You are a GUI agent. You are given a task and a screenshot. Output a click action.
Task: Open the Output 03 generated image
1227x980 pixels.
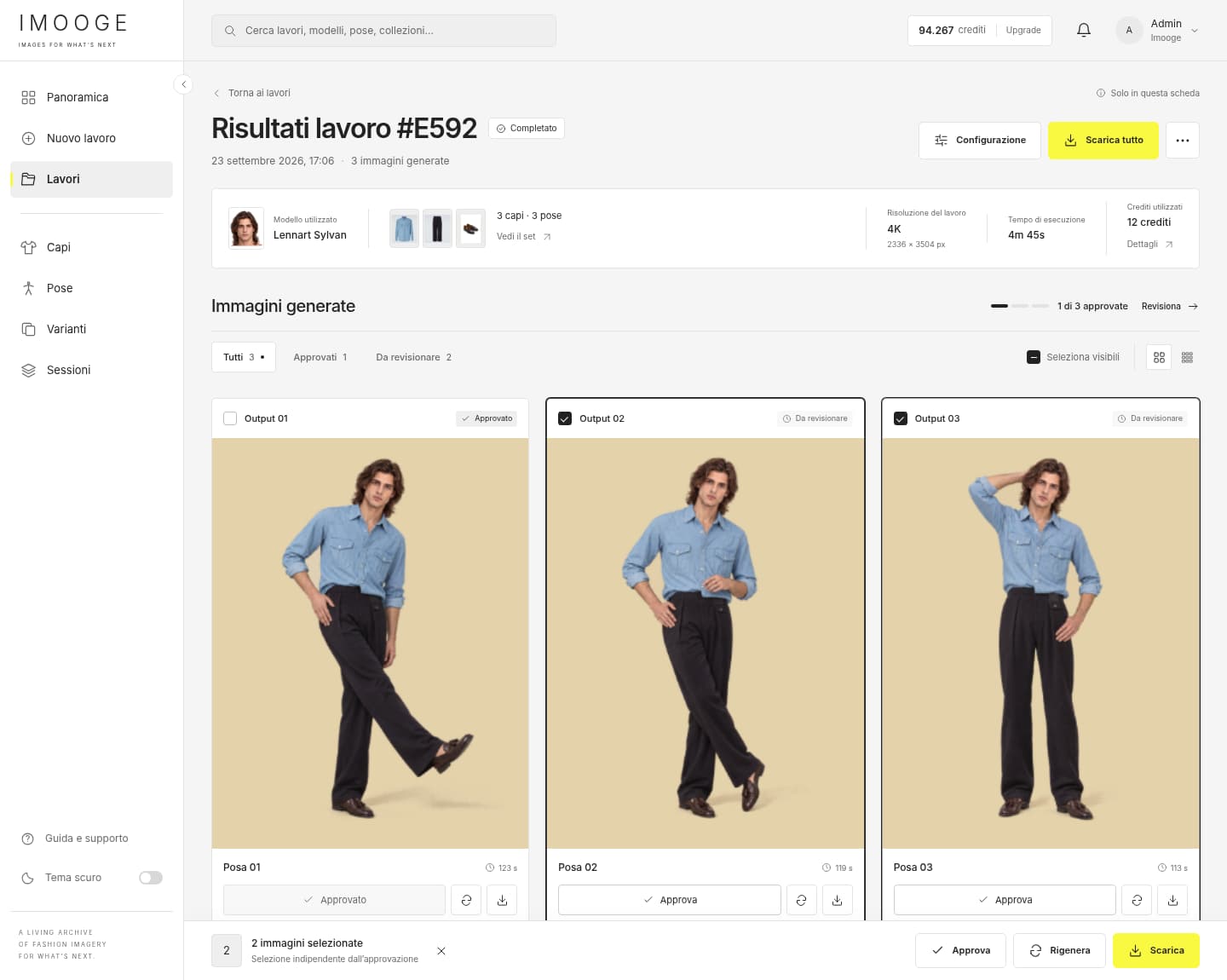point(1040,643)
